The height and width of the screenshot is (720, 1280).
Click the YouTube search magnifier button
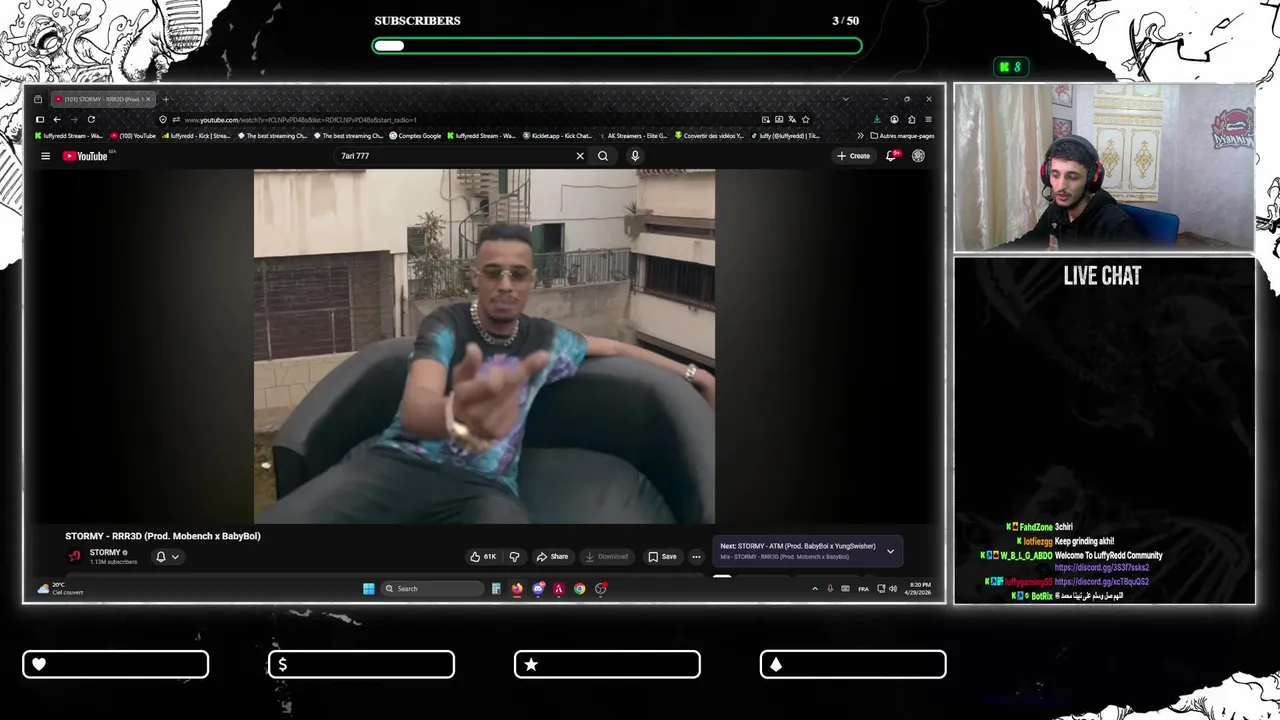click(x=603, y=156)
